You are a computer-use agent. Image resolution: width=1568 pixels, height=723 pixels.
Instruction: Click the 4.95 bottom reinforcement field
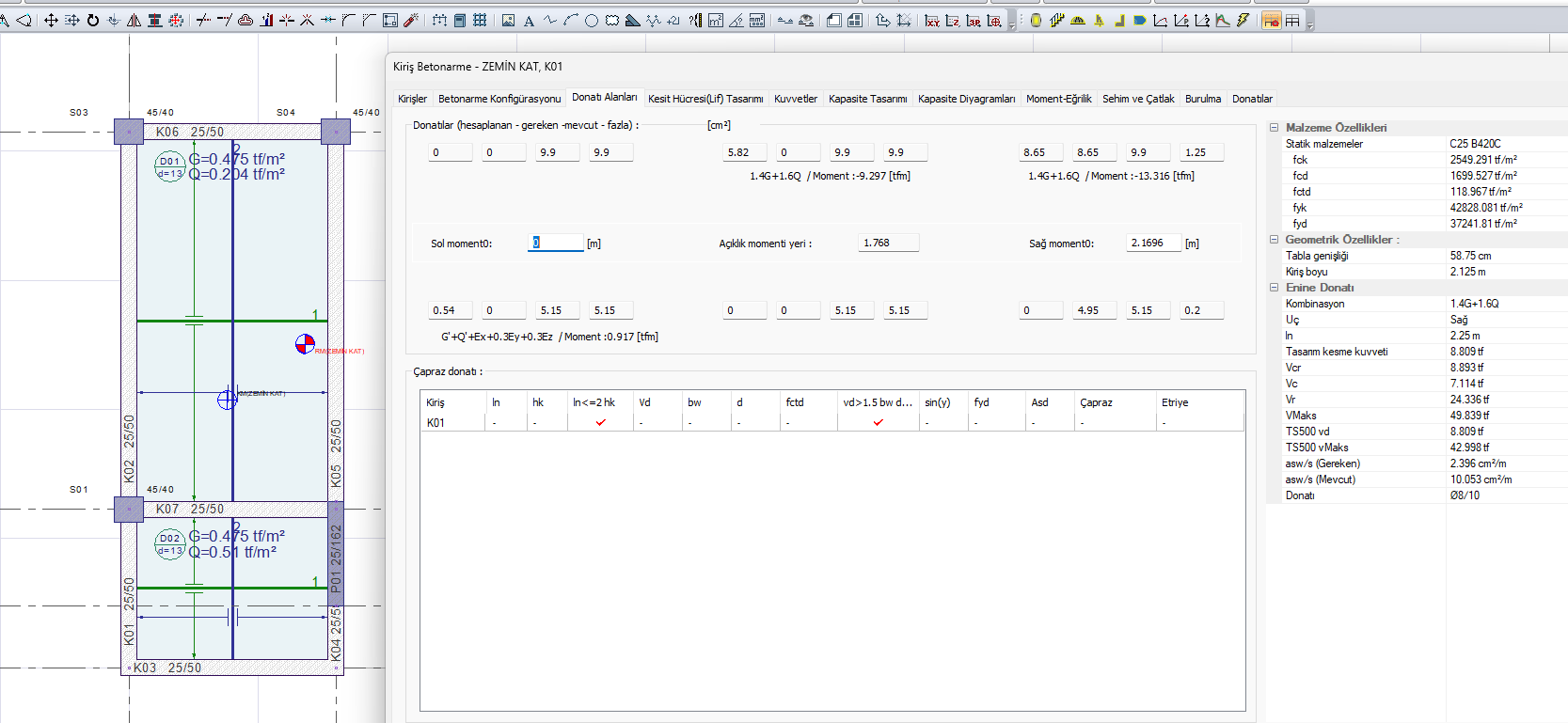click(x=1095, y=310)
